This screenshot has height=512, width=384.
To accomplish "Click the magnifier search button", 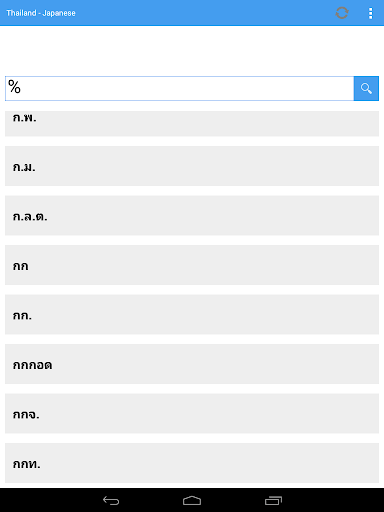I will [366, 88].
